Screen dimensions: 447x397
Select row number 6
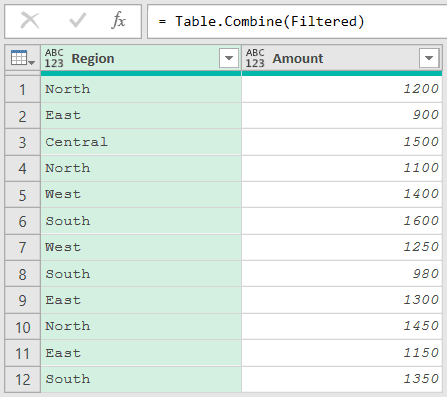22,221
